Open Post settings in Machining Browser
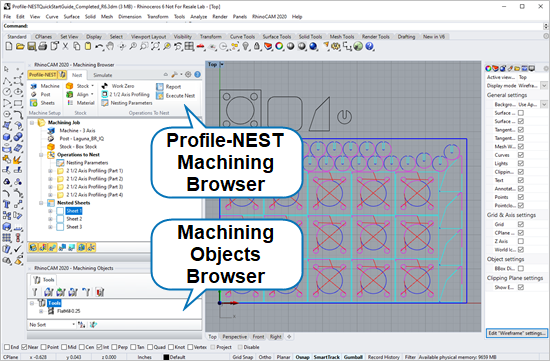550x361 pixels. point(41,94)
